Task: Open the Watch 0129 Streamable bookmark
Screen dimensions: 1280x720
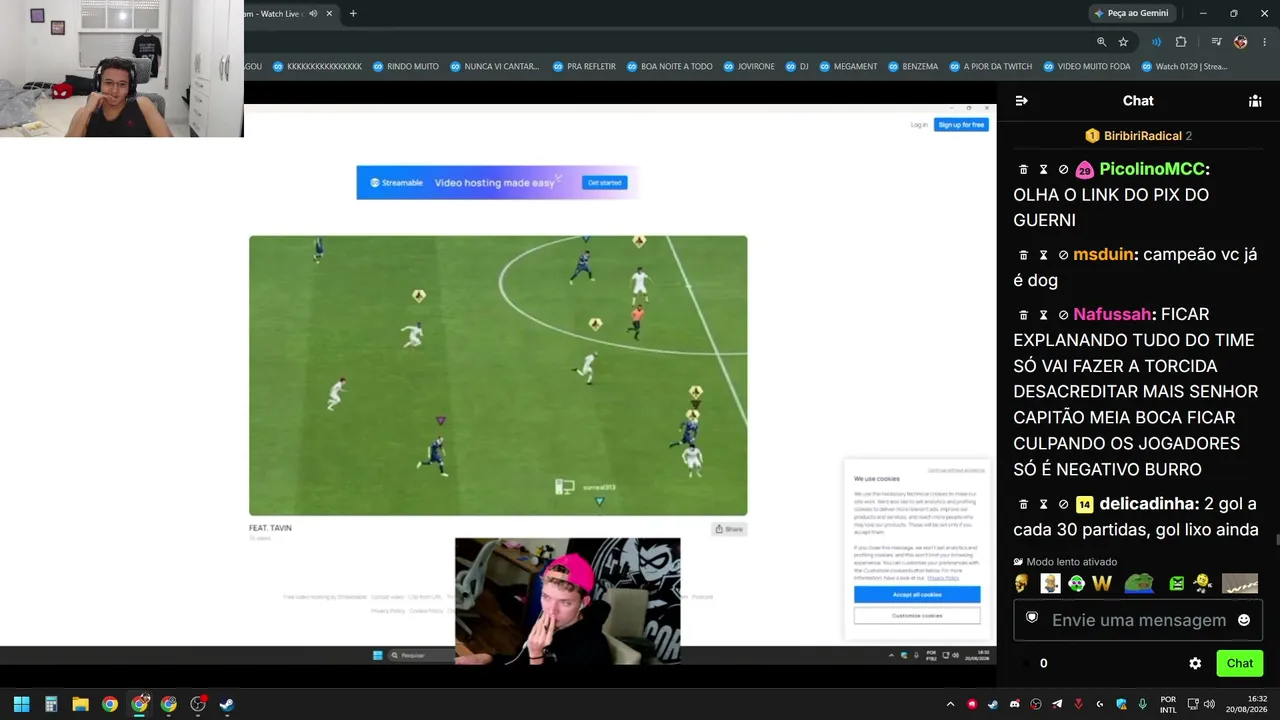Action: pos(1184,67)
